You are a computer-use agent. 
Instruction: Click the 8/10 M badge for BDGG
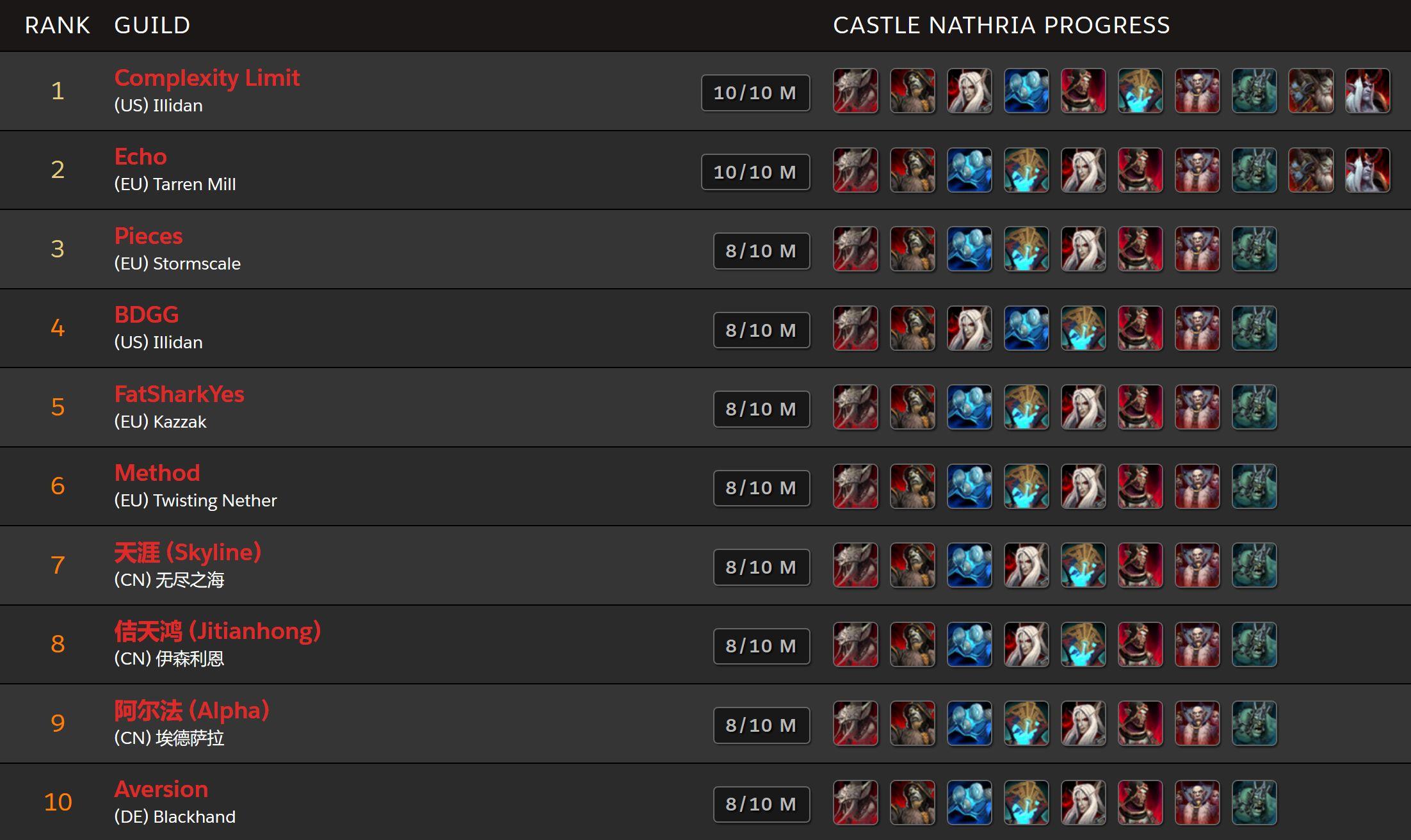point(762,330)
